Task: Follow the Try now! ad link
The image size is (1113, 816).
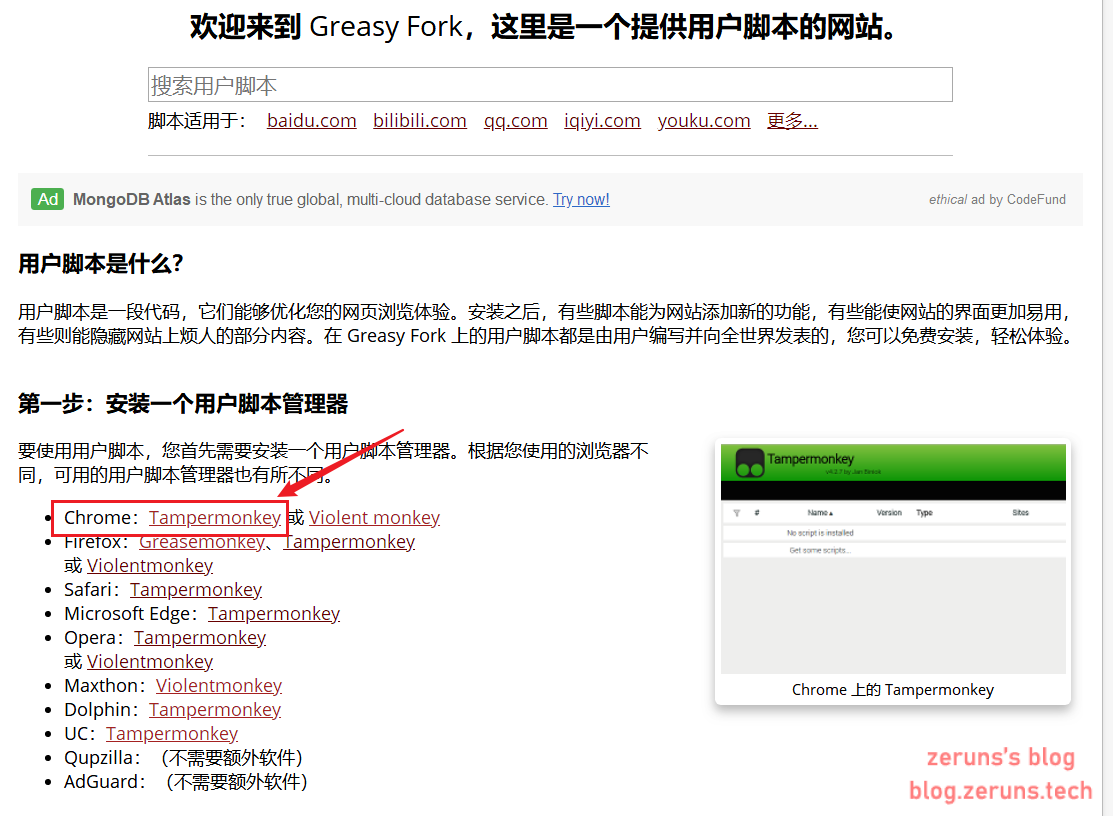Action: [x=581, y=199]
